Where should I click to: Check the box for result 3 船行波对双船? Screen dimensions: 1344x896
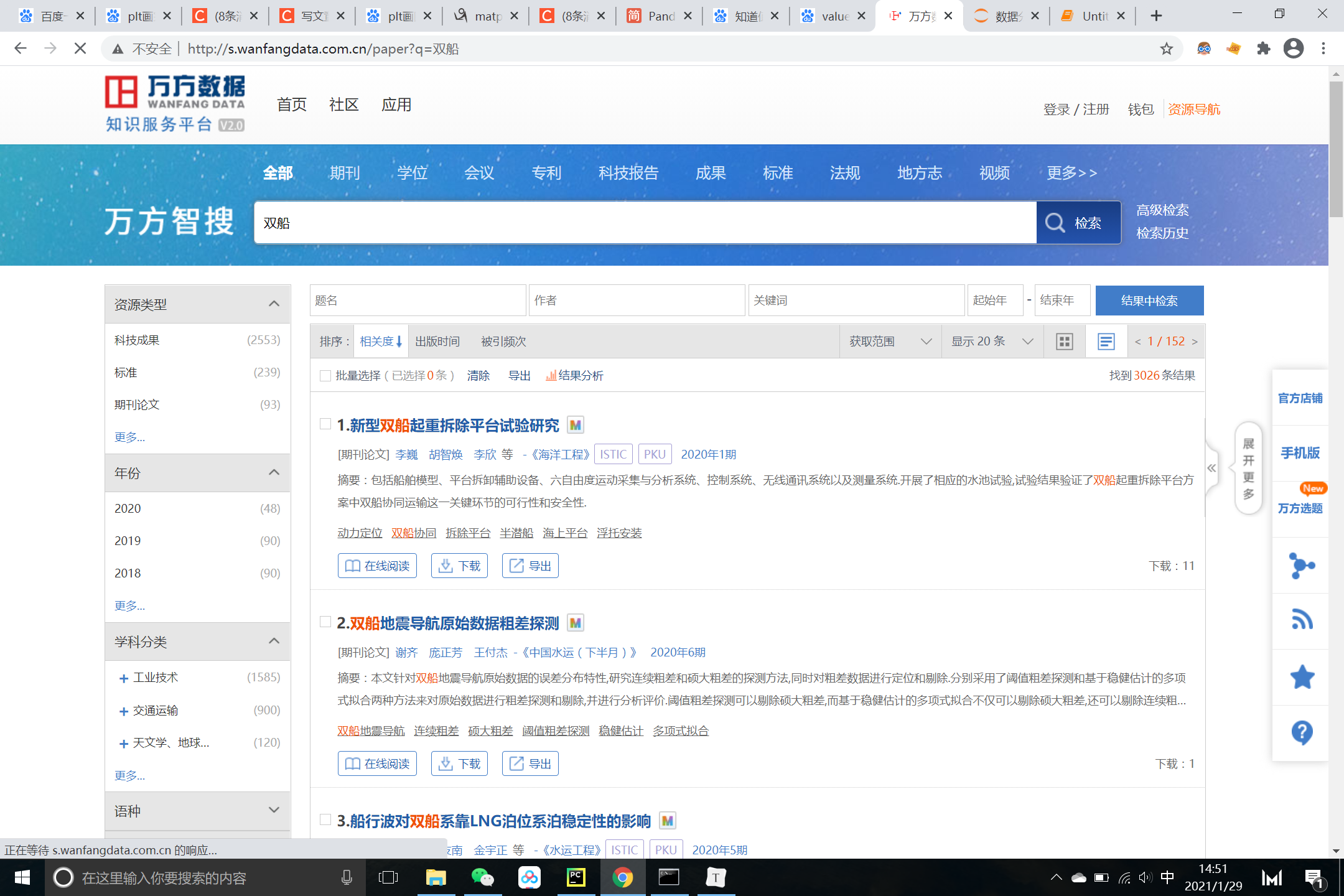(325, 819)
